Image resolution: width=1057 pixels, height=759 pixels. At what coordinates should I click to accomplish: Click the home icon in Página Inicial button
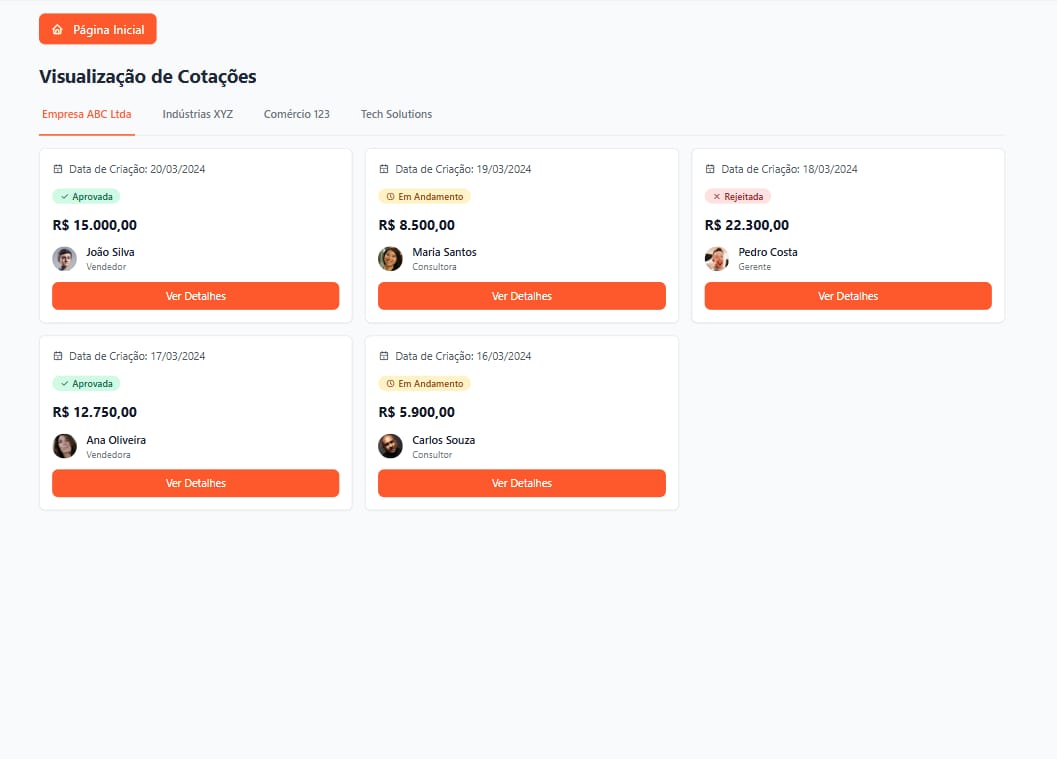[x=57, y=30]
